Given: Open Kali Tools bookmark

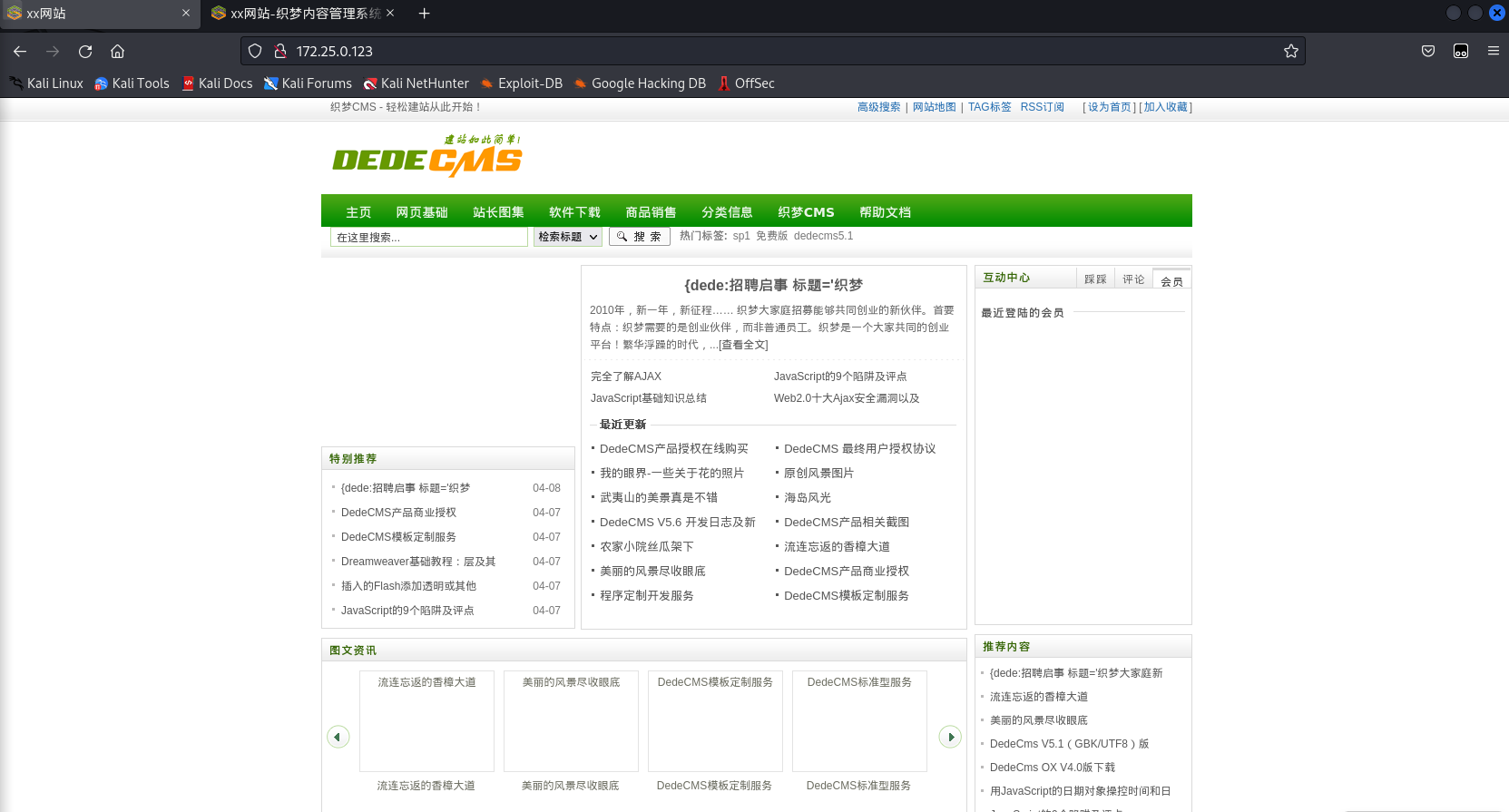Looking at the screenshot, I should 132,83.
